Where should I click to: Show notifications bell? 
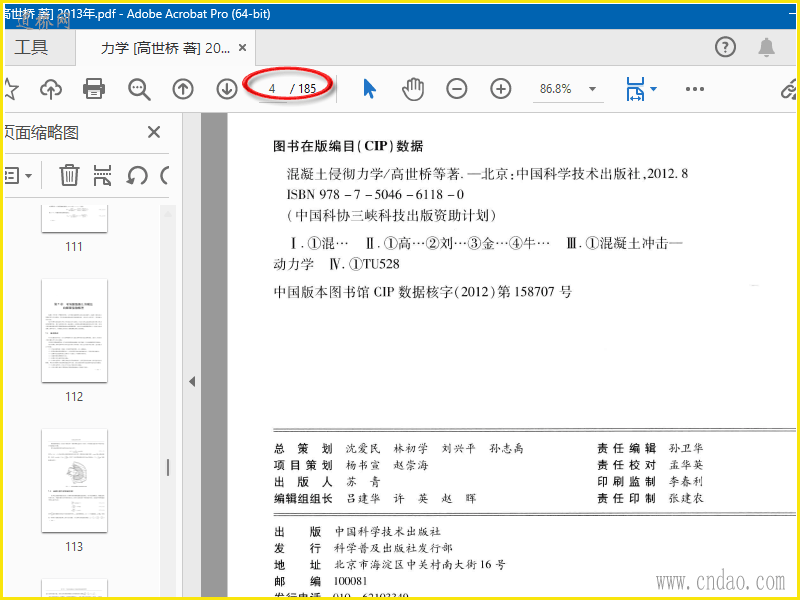click(x=766, y=47)
